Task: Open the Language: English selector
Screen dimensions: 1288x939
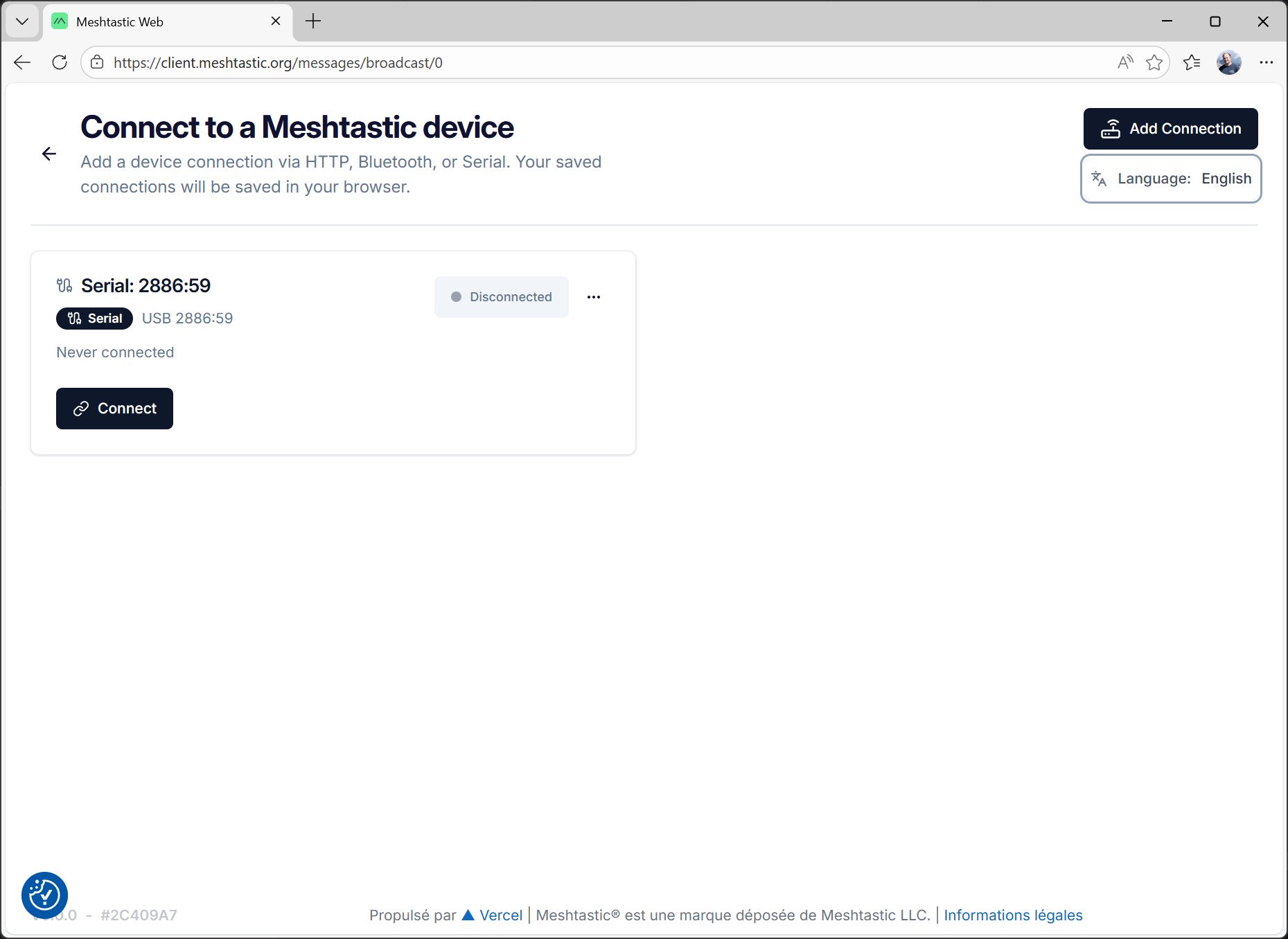Action: (1170, 178)
